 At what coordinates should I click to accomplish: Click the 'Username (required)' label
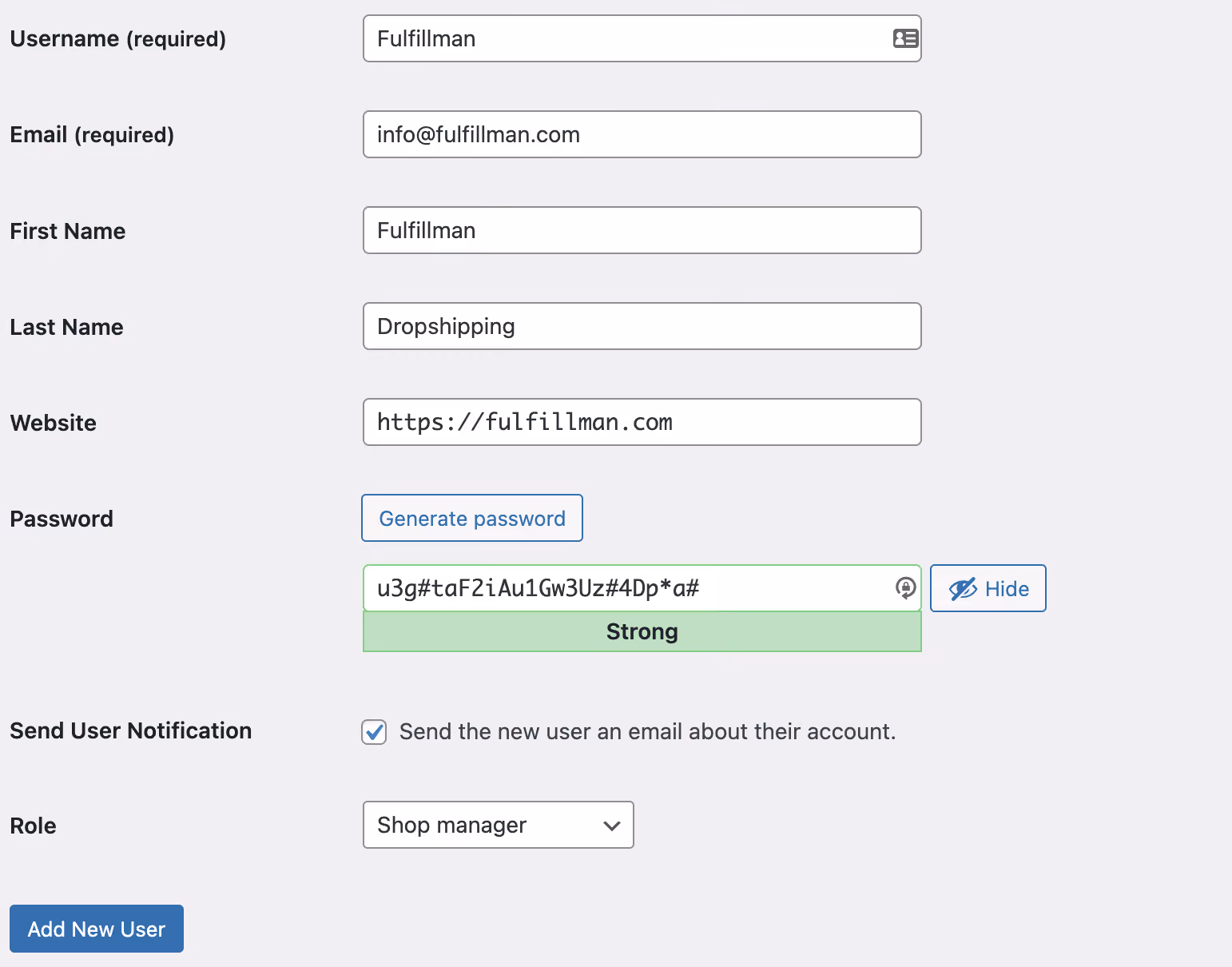point(118,38)
